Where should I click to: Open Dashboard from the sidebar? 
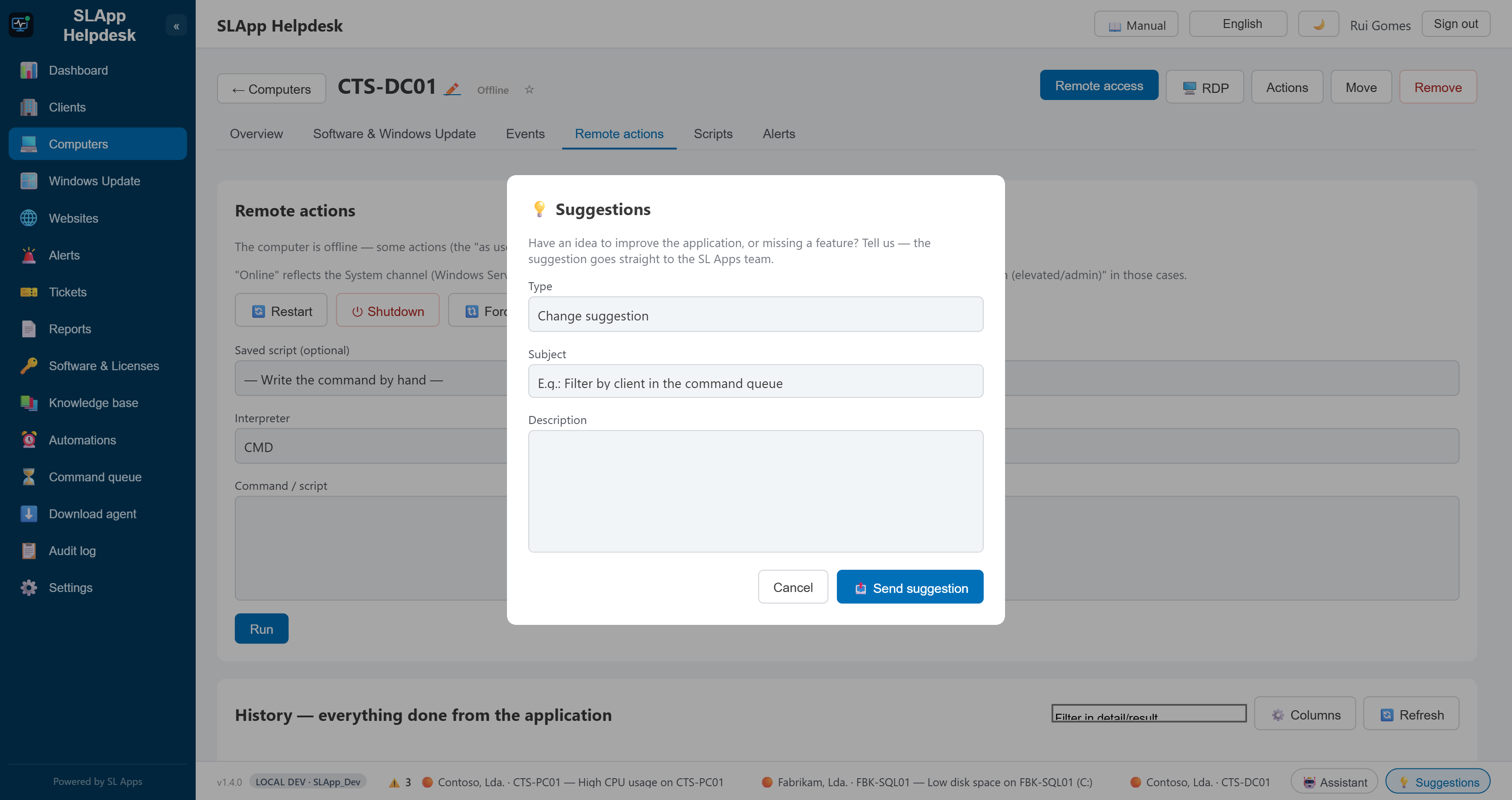[97, 70]
